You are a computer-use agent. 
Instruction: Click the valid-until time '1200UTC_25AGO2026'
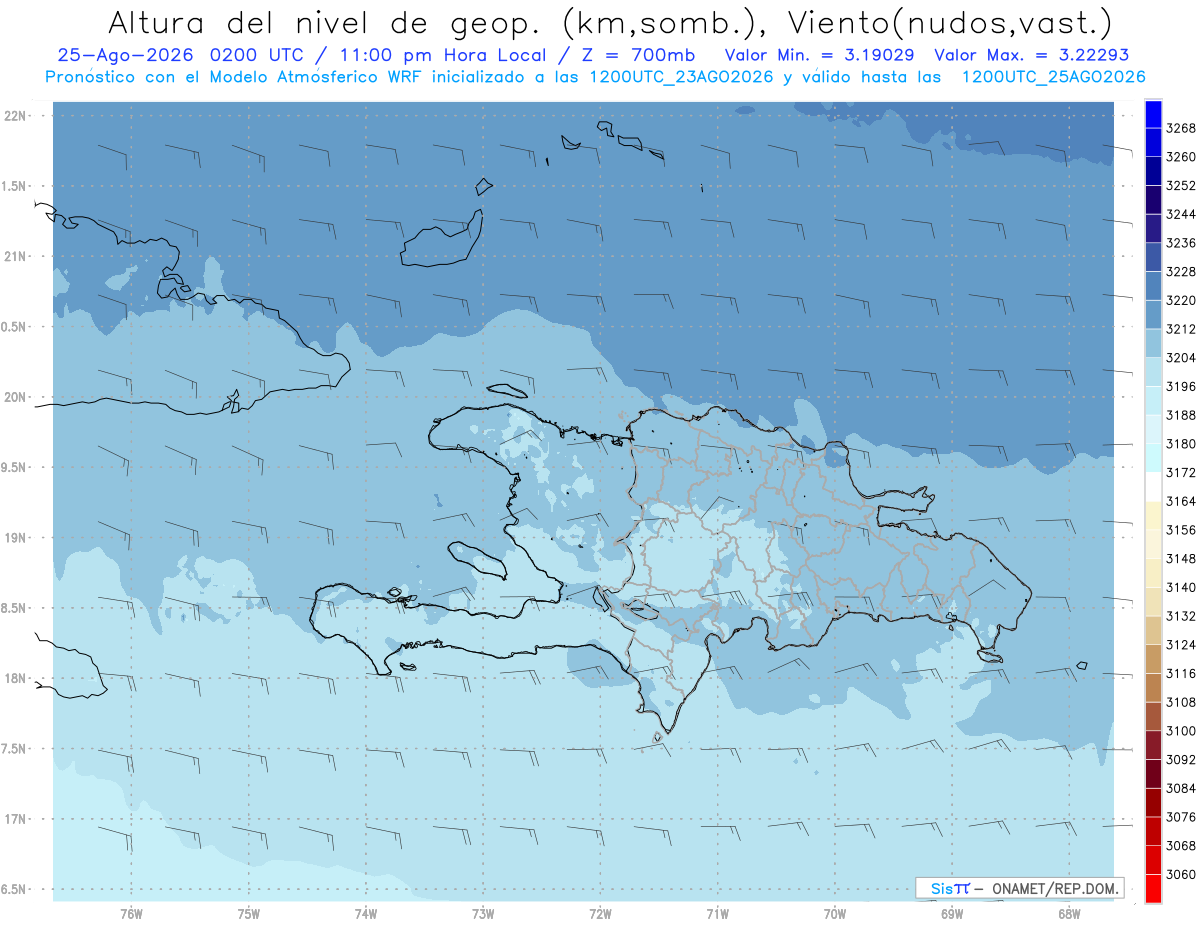point(1053,77)
